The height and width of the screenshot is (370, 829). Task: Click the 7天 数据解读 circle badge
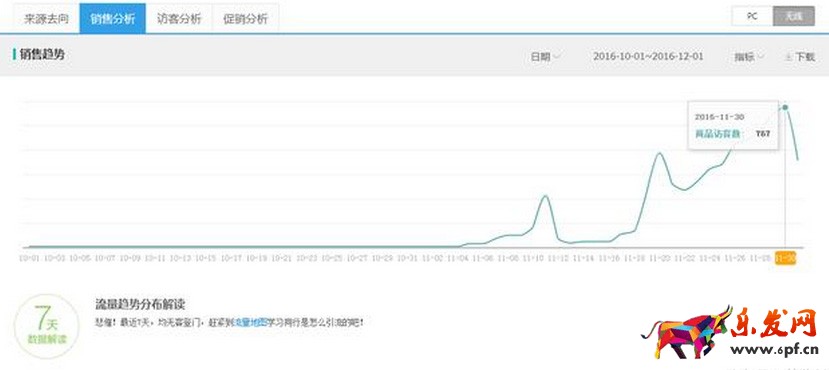point(47,327)
